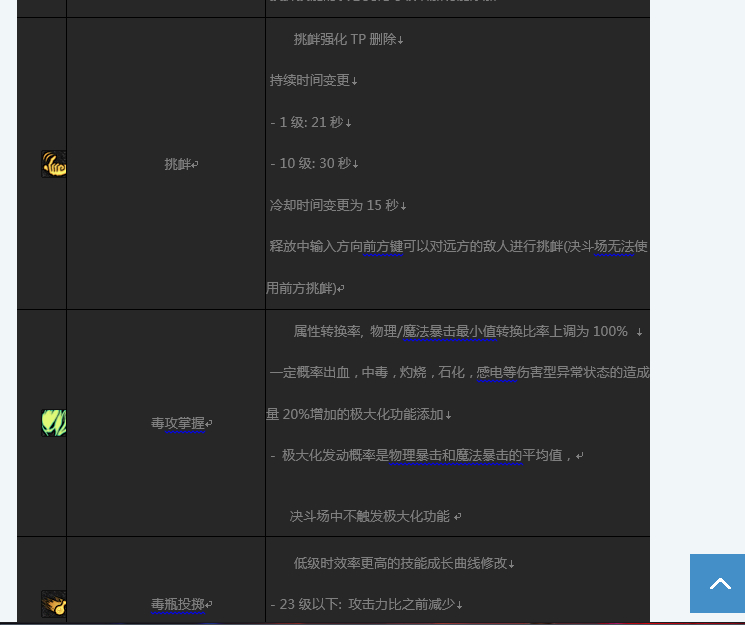
Task: Click the 毒瓶投掷 skill icon
Action: [54, 604]
